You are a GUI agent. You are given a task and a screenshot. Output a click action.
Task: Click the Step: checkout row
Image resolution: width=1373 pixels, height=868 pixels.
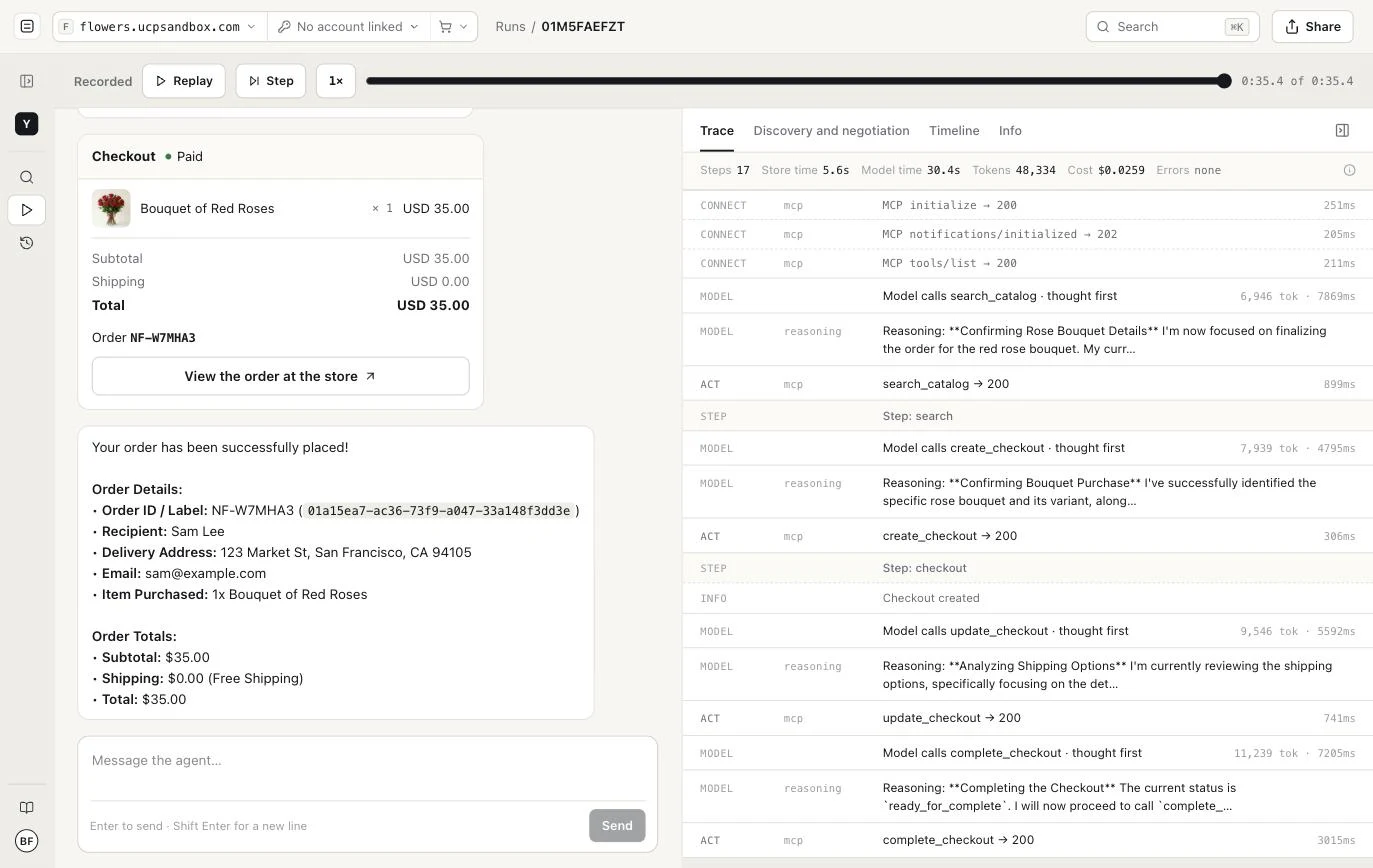coord(1028,568)
